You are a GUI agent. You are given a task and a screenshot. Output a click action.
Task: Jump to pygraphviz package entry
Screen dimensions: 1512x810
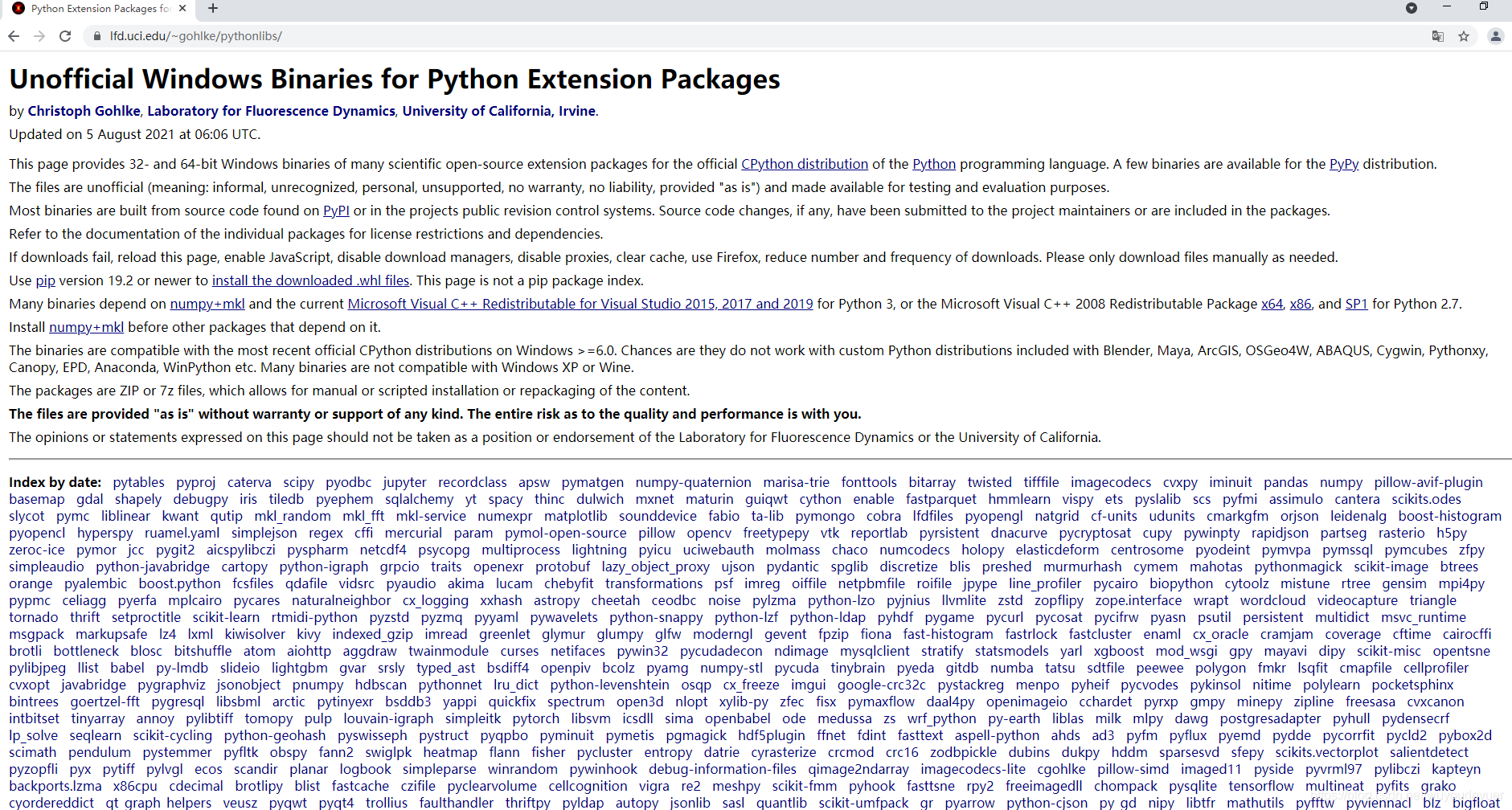pos(171,685)
